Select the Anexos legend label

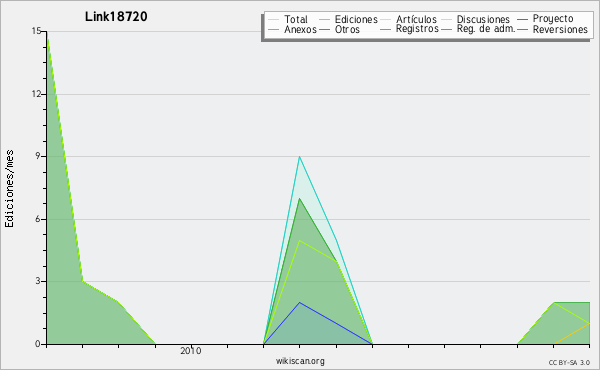[x=300, y=29]
